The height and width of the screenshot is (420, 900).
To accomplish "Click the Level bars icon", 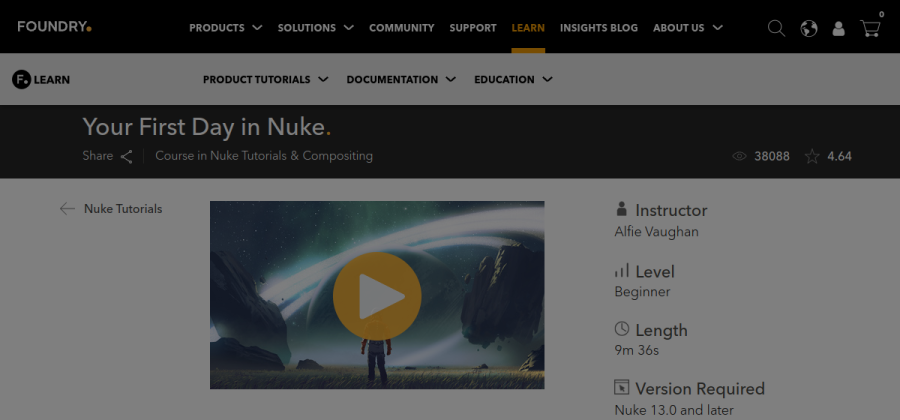I will pos(622,270).
